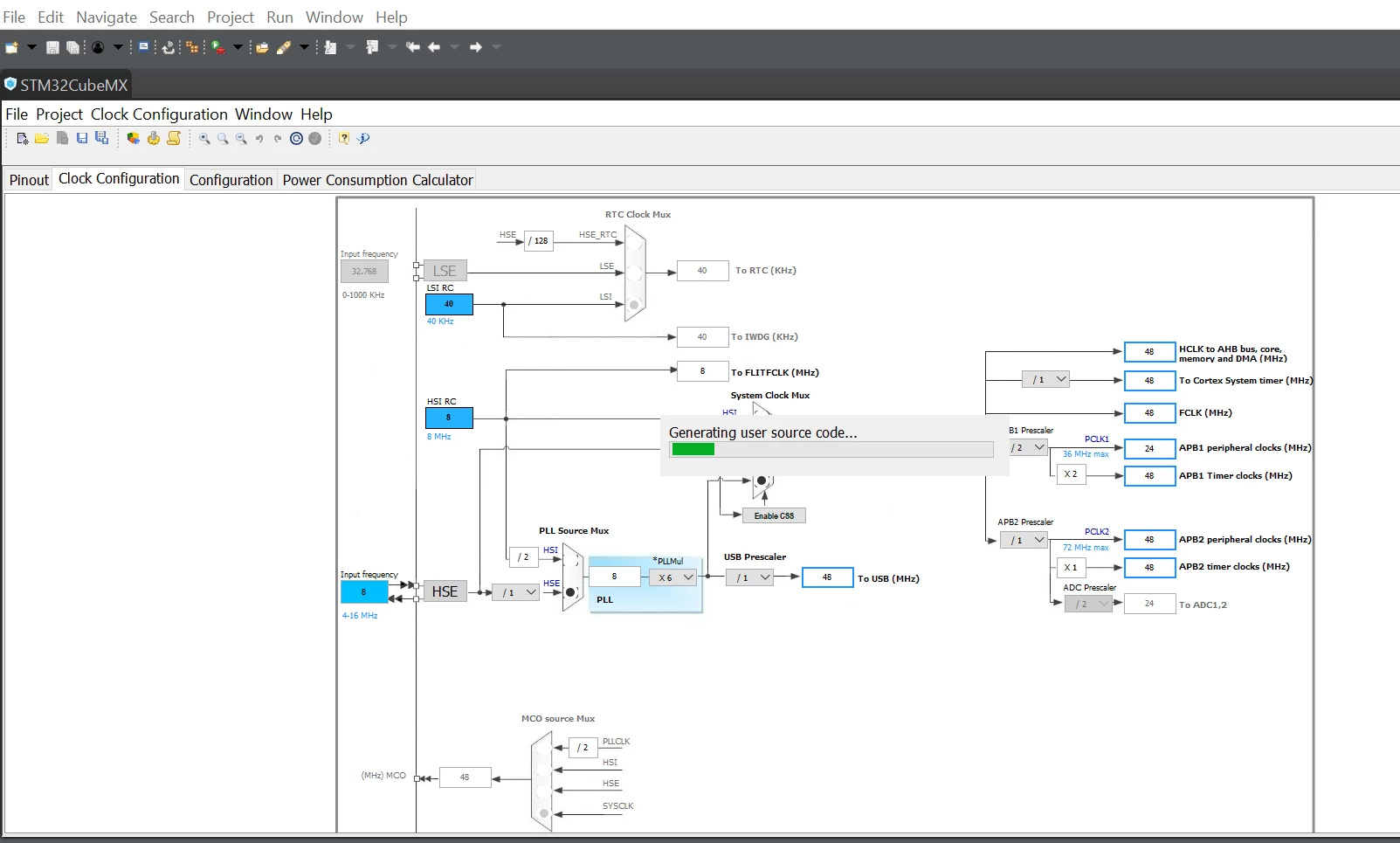Open the HSE /1 prescaler dropdown
This screenshot has width=1400, height=843.
pos(515,592)
